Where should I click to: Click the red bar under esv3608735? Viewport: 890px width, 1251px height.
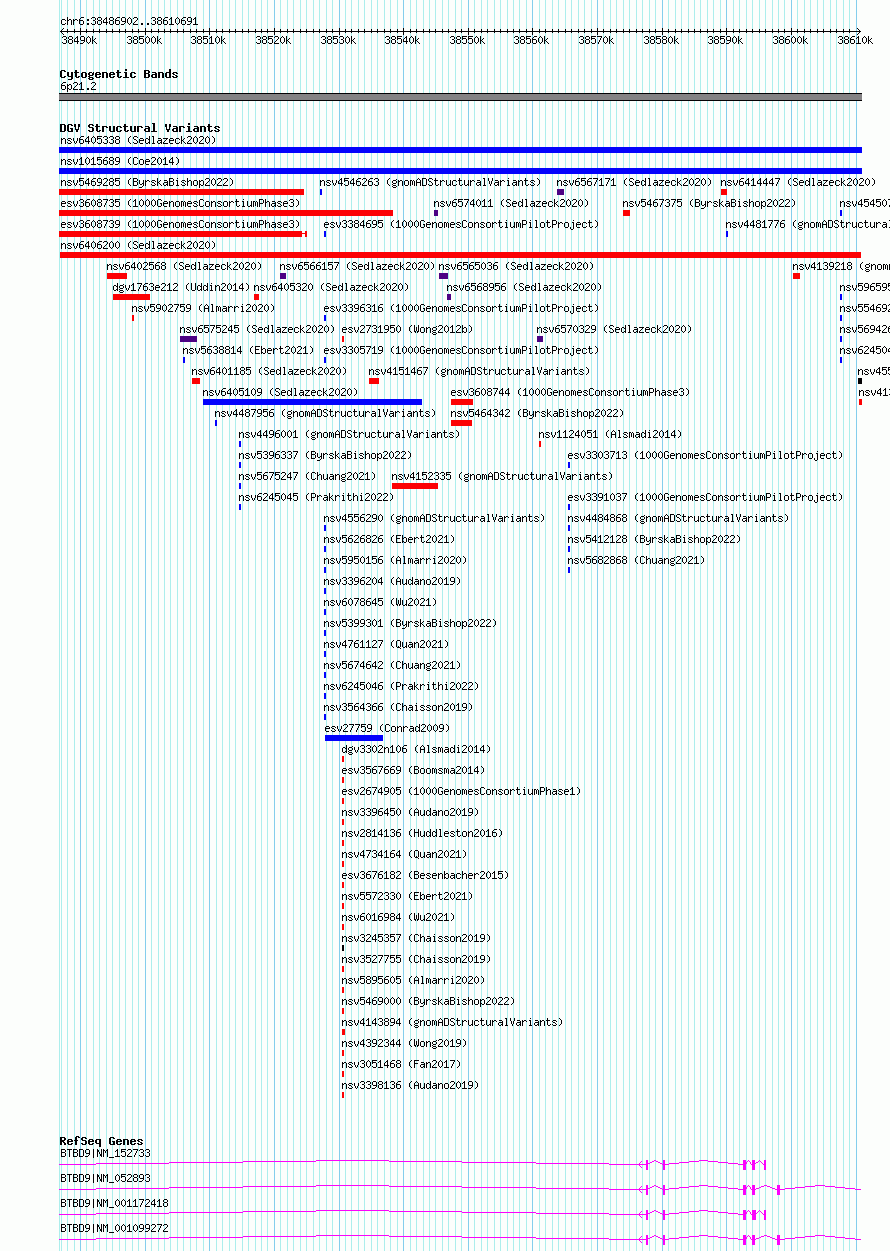point(226,213)
